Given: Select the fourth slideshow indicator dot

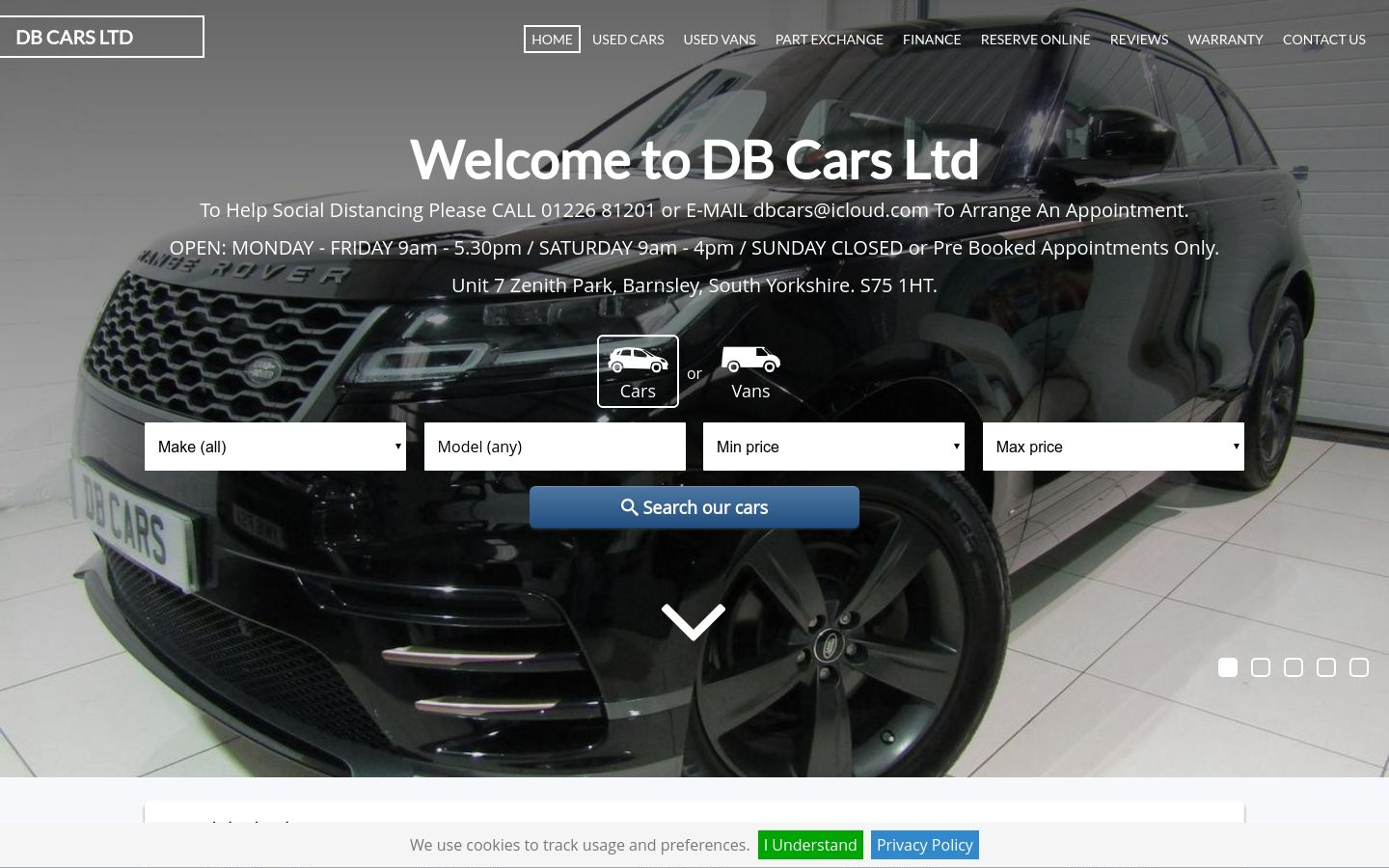Looking at the screenshot, I should point(1326,667).
